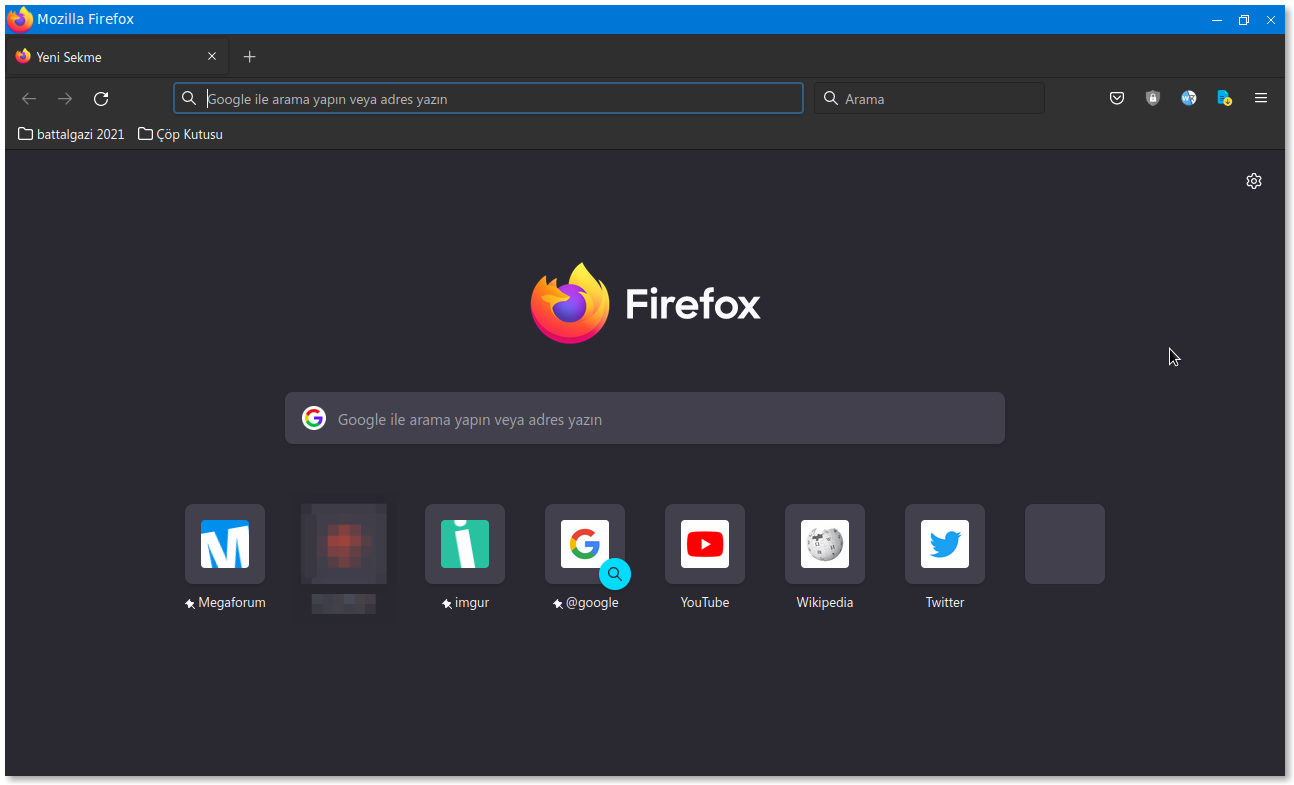Open the Wikipedia shortcut tile
The width and height of the screenshot is (1294, 785).
(x=825, y=544)
